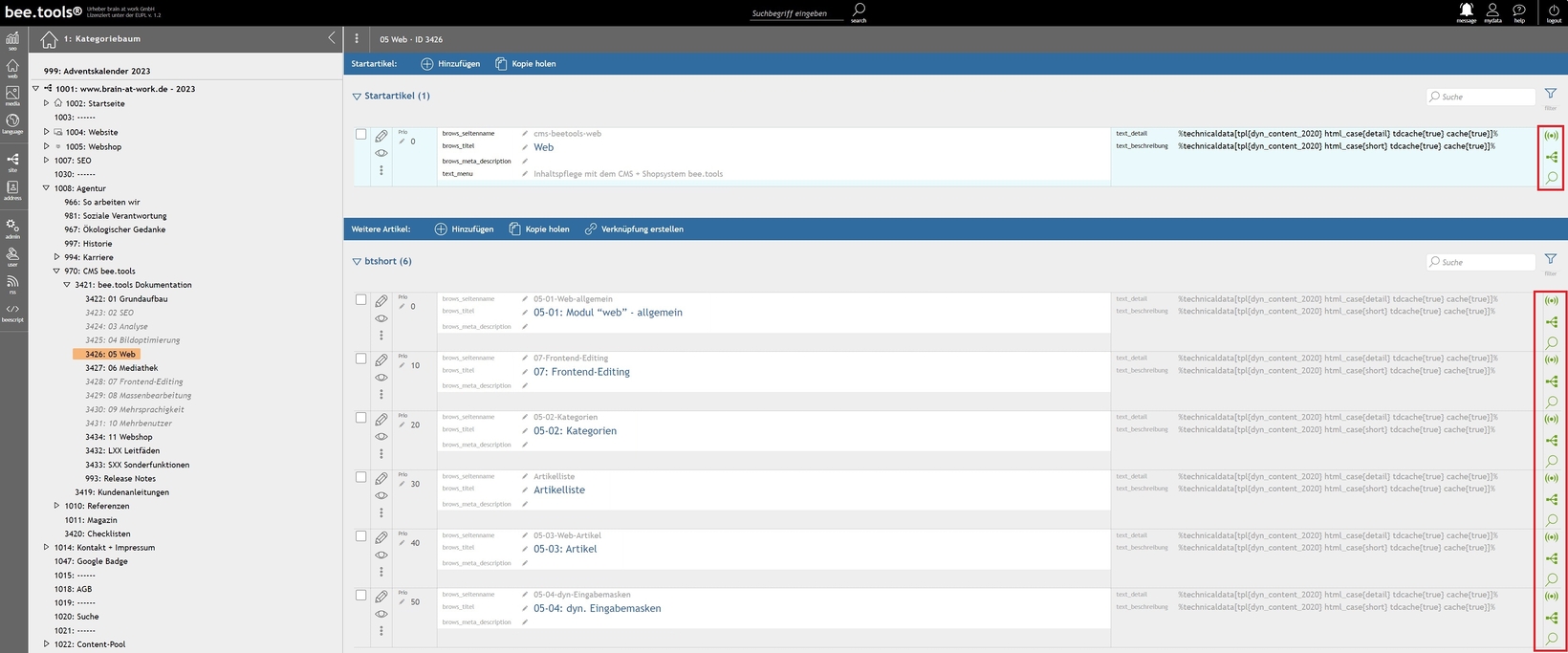Collapse the 1001: www.brain-at-work.de tree node
The image size is (1568, 653).
pos(35,88)
